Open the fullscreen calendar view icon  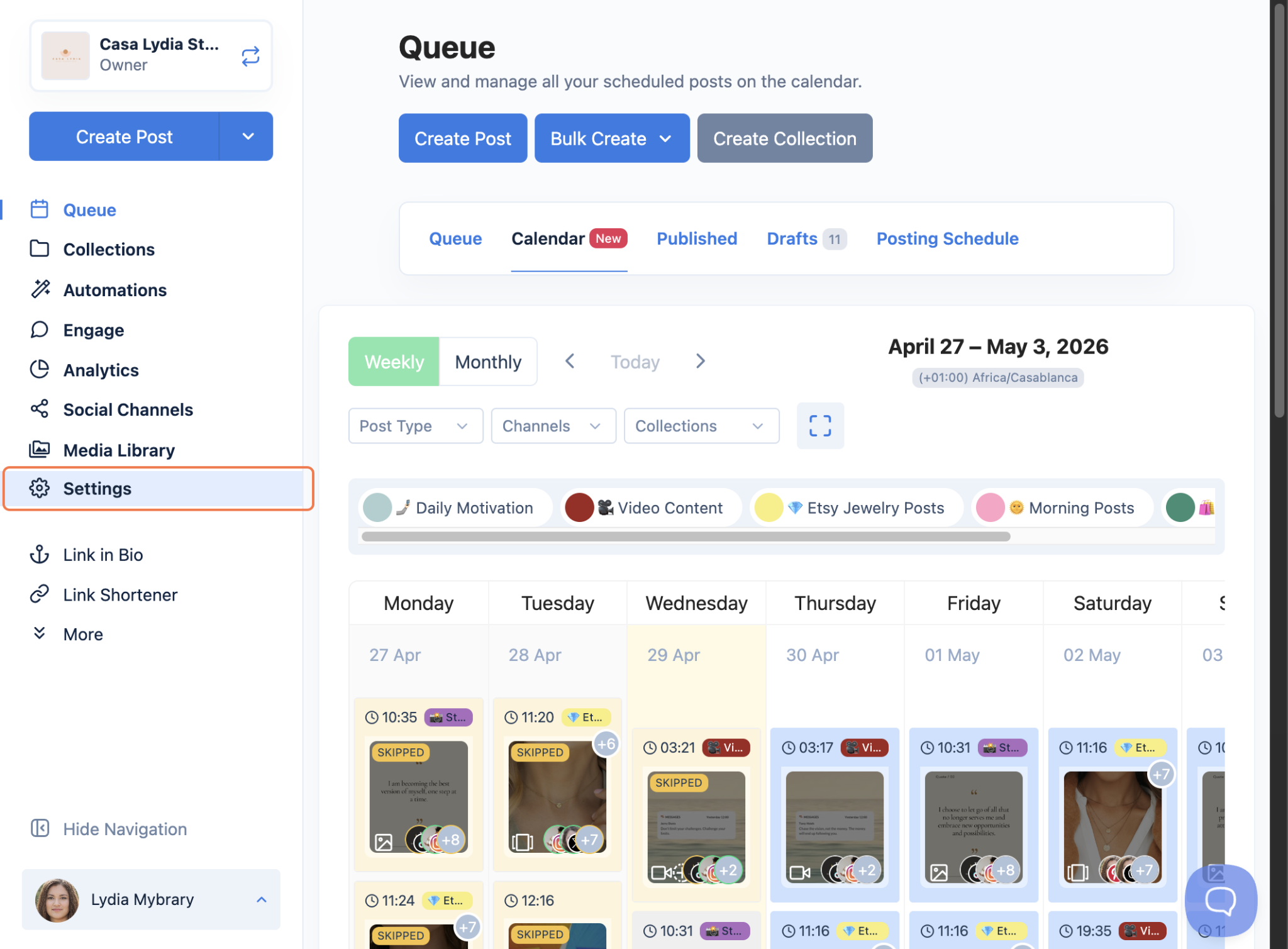tap(819, 426)
